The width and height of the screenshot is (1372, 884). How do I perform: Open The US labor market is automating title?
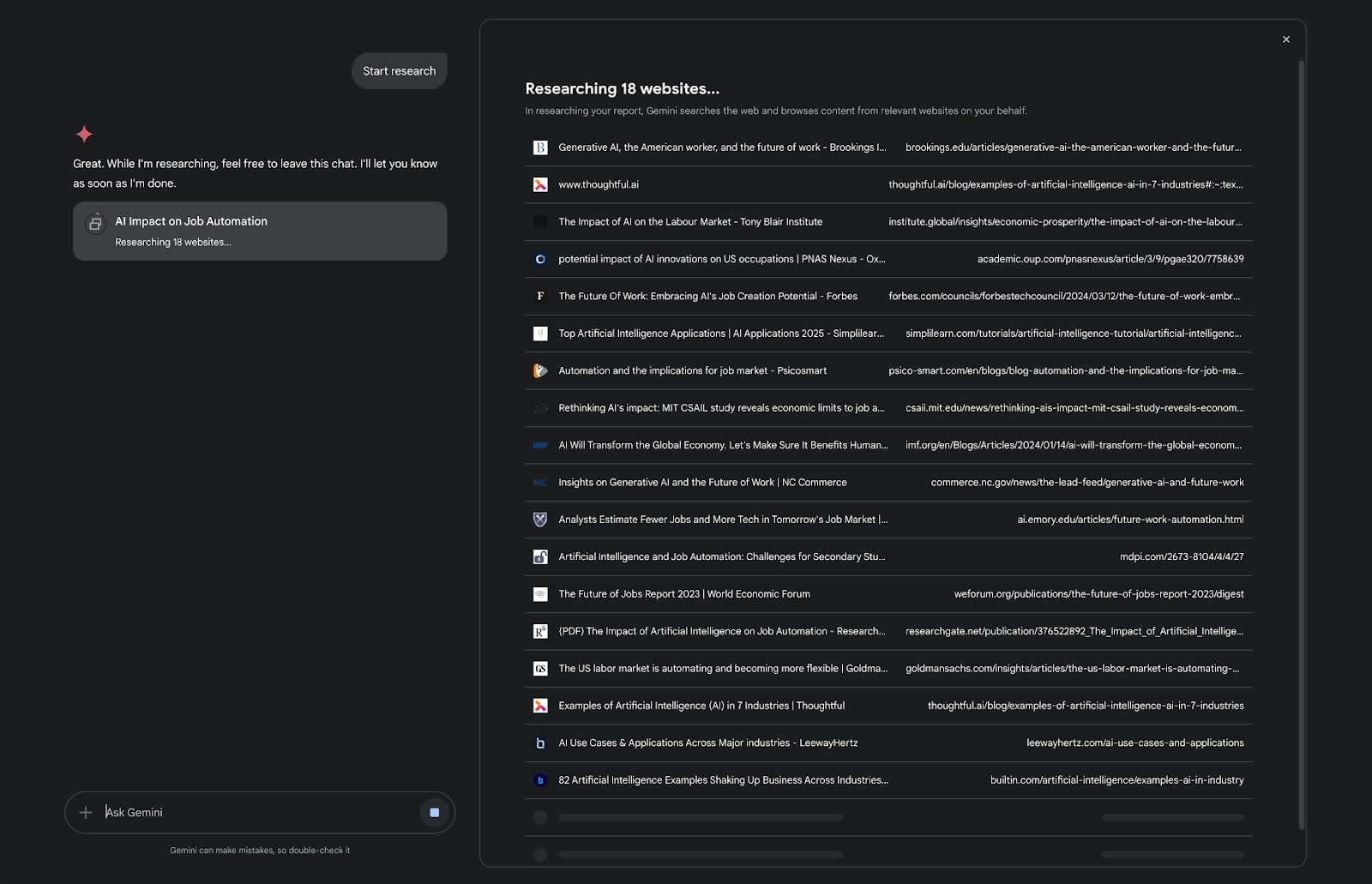[x=723, y=669]
